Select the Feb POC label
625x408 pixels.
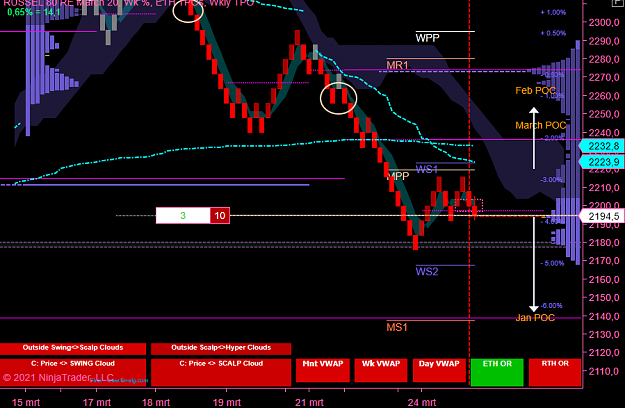coord(535,90)
